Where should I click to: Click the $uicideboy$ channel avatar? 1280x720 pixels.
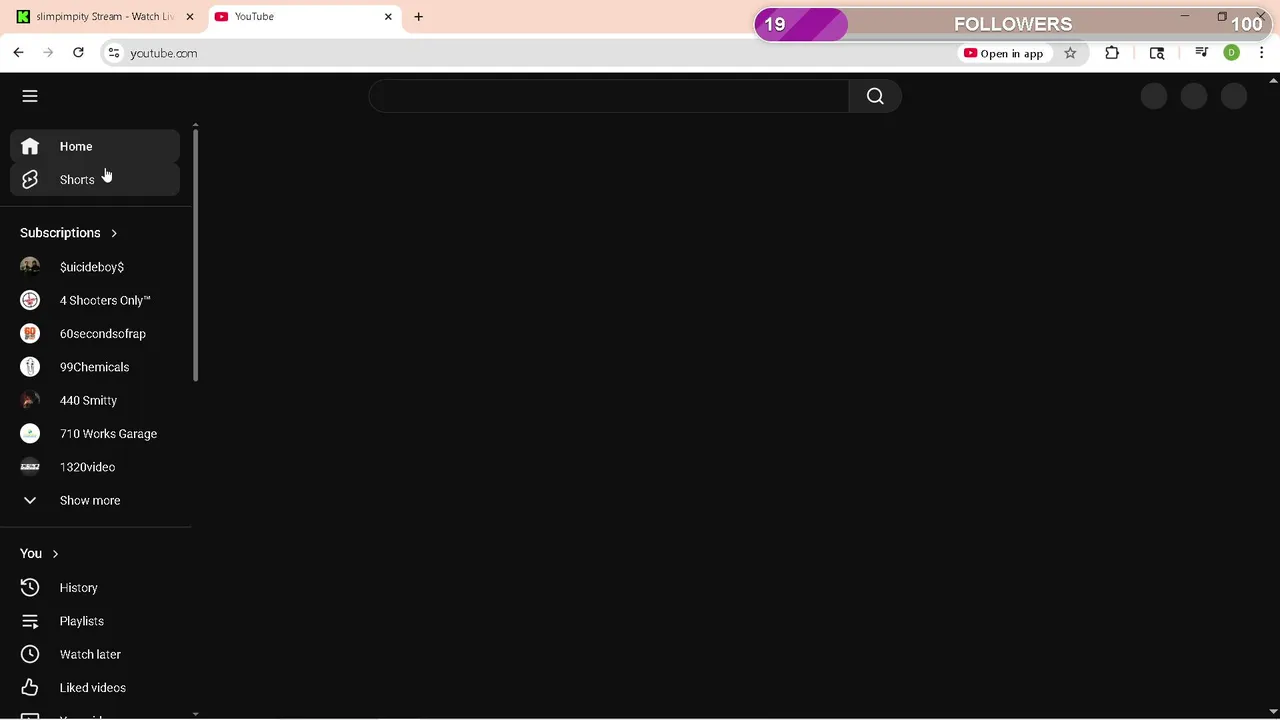point(30,267)
